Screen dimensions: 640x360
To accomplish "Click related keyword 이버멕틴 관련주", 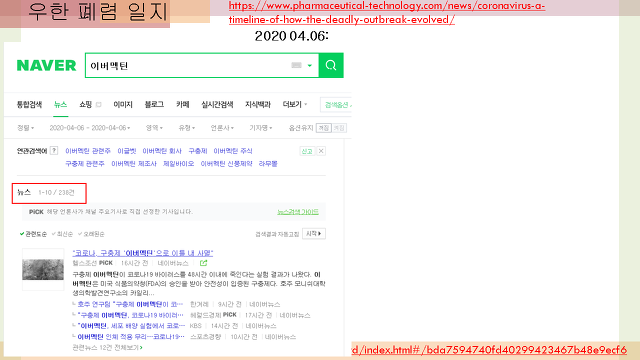I will click(88, 151).
